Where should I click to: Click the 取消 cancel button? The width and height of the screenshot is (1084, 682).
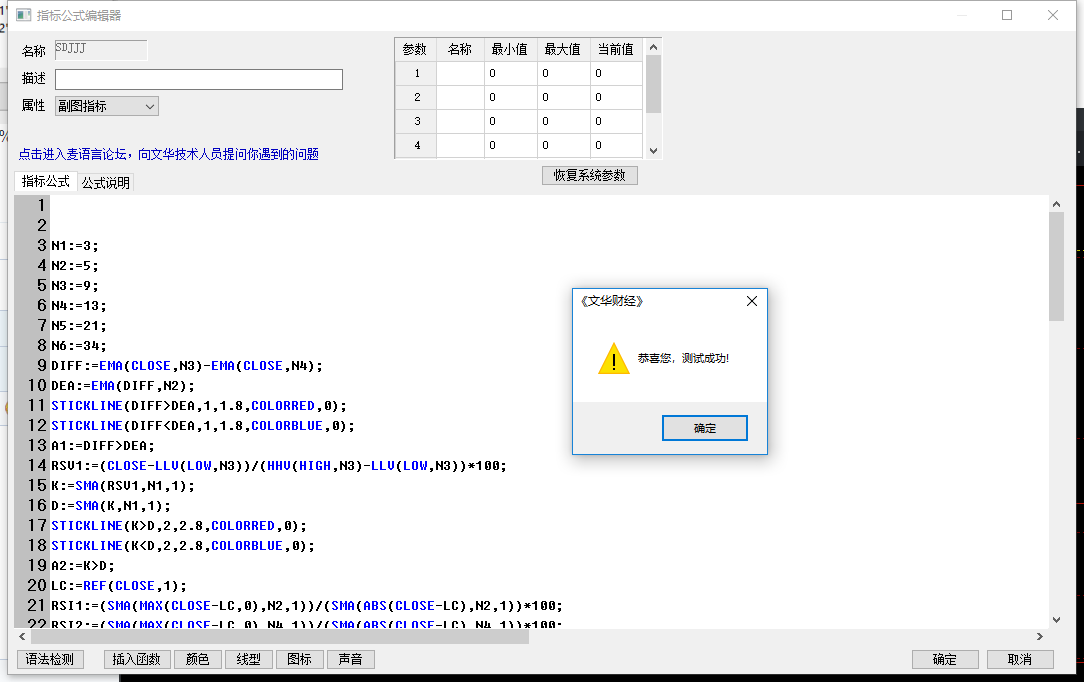1020,659
